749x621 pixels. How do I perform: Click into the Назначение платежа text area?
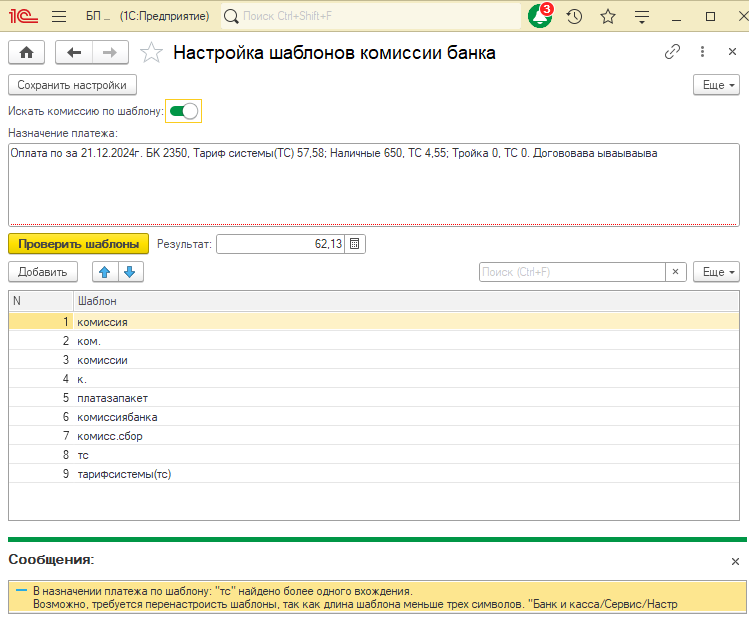click(374, 185)
